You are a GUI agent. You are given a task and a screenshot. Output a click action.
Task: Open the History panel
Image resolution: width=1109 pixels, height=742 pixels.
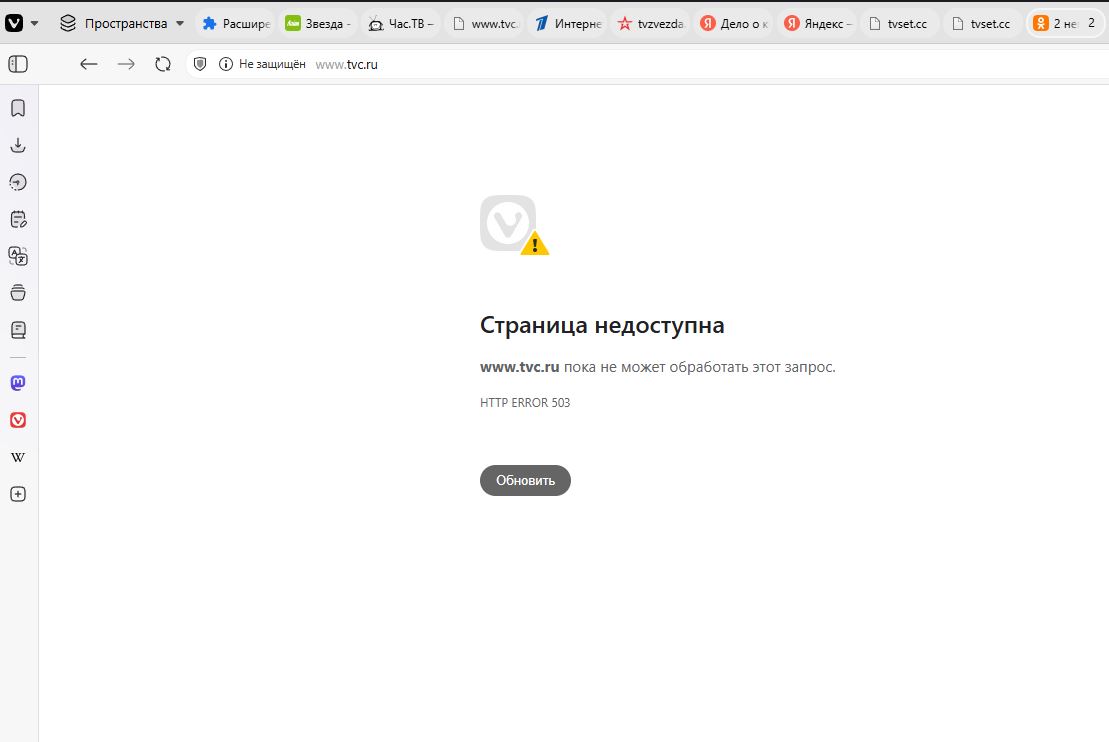coord(18,182)
